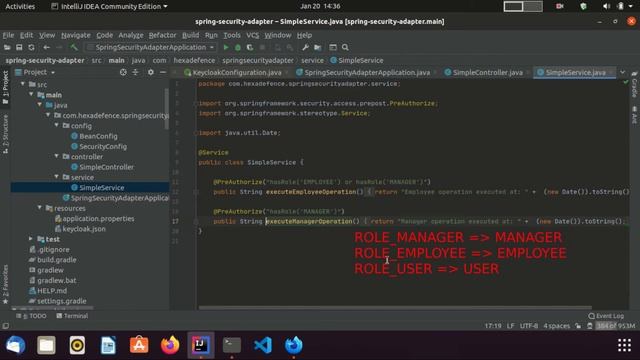This screenshot has width=640, height=360.
Task: Toggle read-only lock icon in status bar
Action: coord(578,326)
